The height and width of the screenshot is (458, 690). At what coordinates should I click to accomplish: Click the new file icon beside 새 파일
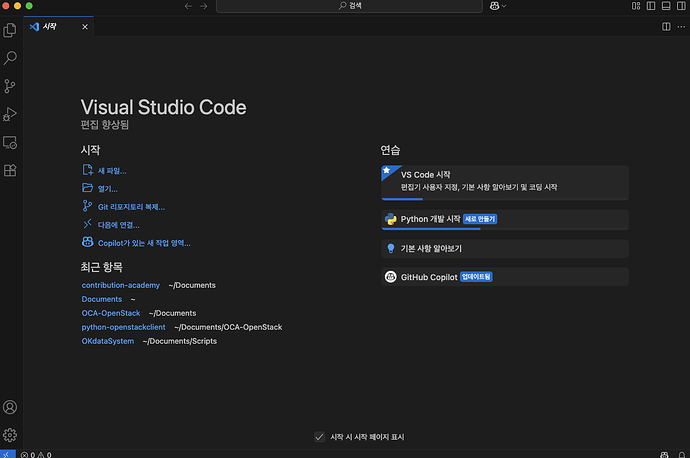(88, 170)
